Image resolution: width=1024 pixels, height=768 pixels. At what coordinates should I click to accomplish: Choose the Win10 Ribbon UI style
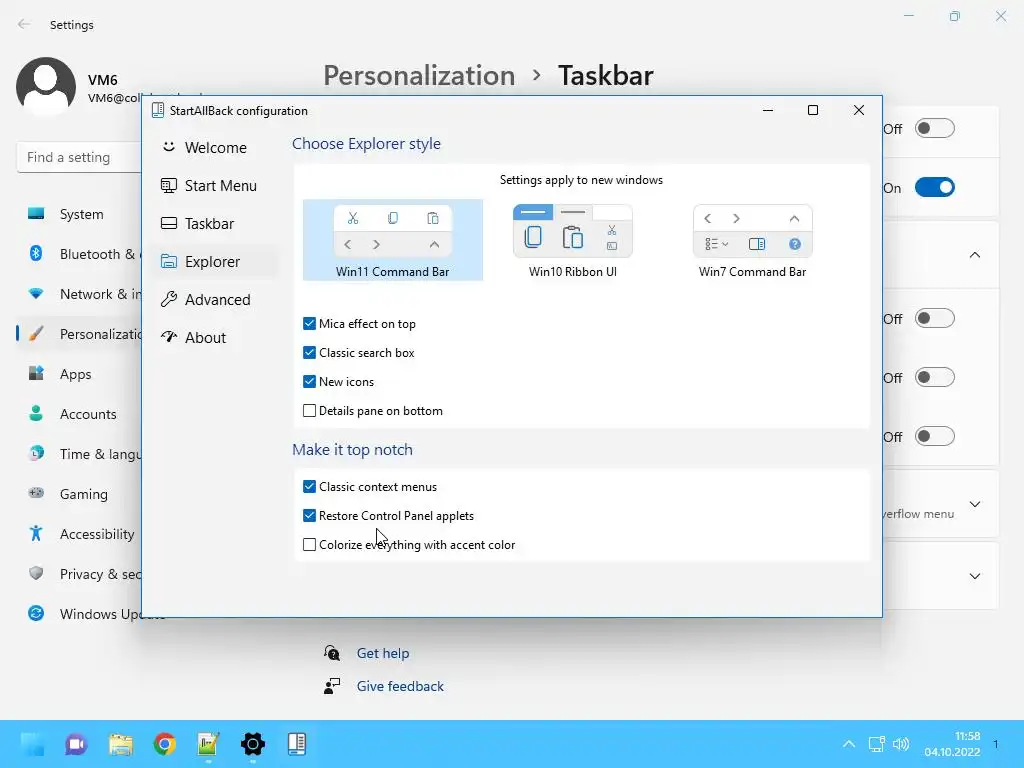pos(573,240)
